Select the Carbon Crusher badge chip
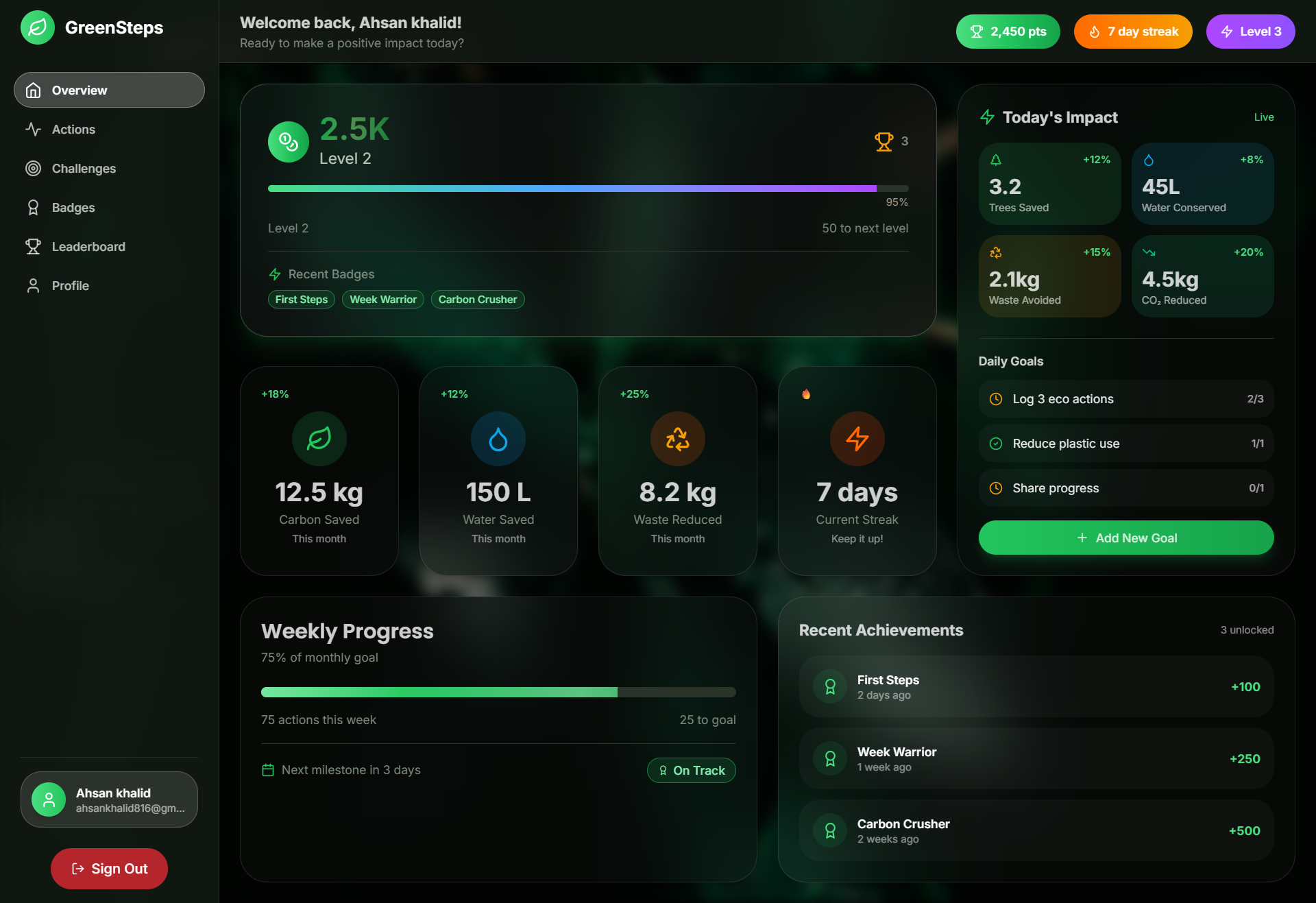The height and width of the screenshot is (903, 1316). (478, 300)
